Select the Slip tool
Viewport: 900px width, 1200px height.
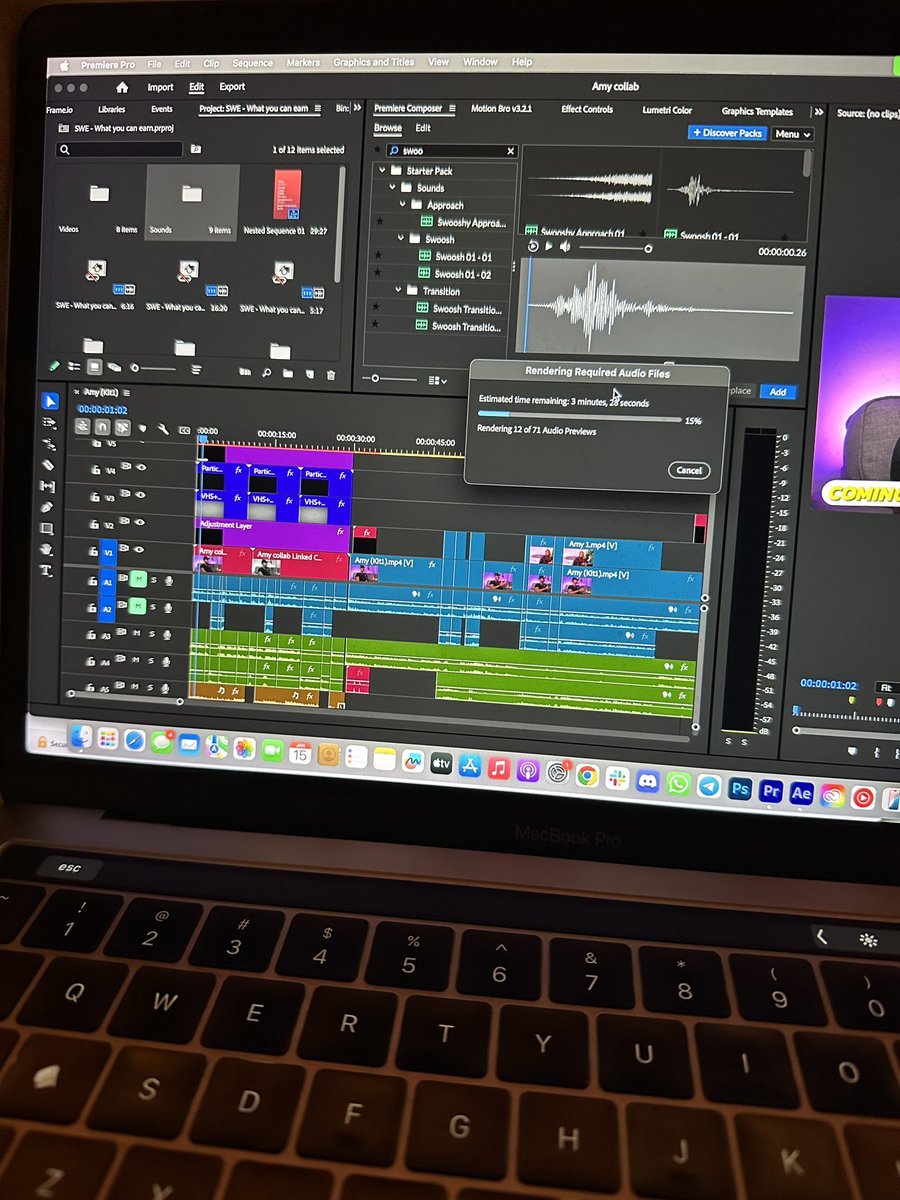click(x=48, y=485)
